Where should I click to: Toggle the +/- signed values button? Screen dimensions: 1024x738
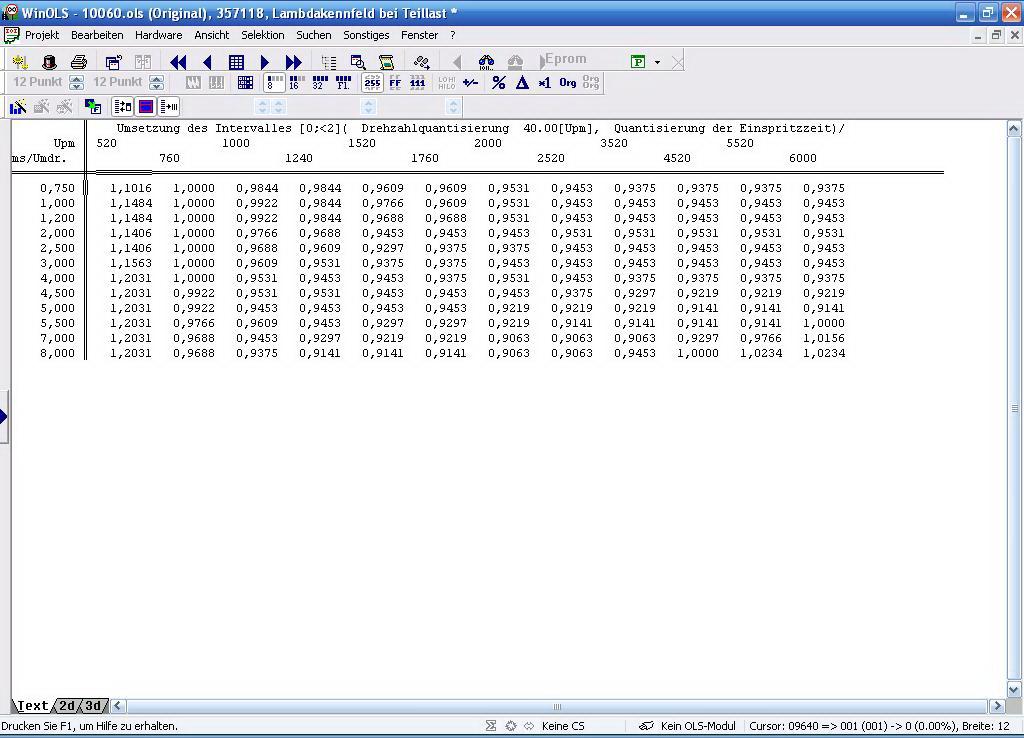470,83
